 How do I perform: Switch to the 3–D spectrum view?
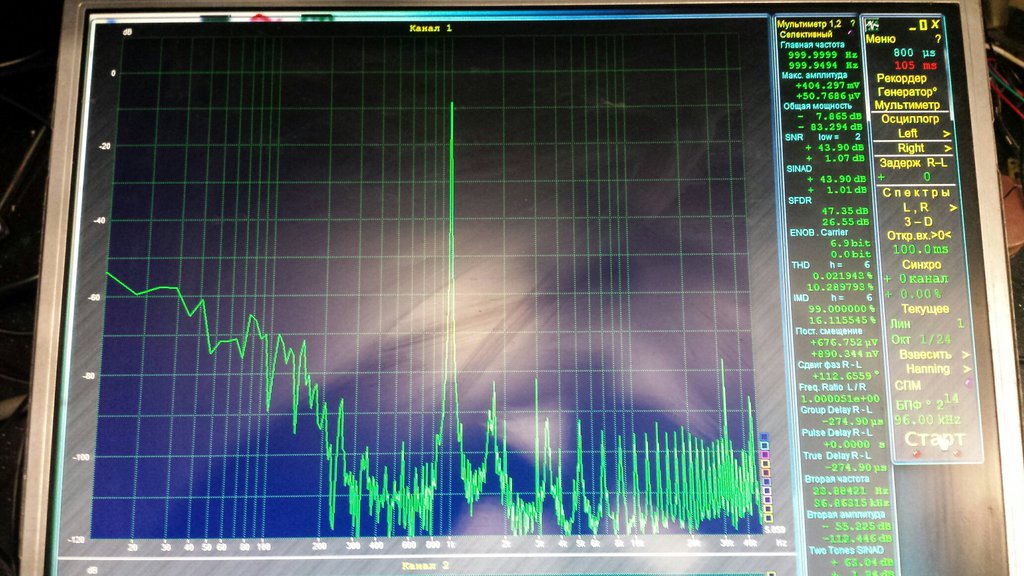(918, 221)
